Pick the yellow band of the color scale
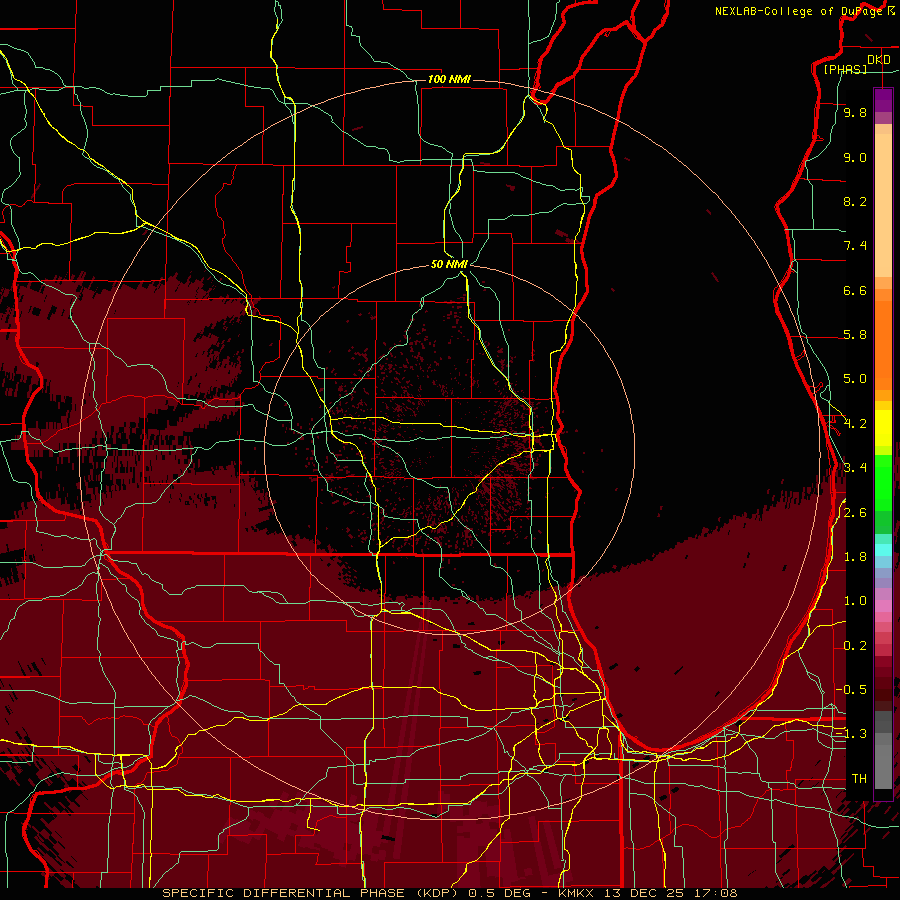 pyautogui.click(x=883, y=428)
